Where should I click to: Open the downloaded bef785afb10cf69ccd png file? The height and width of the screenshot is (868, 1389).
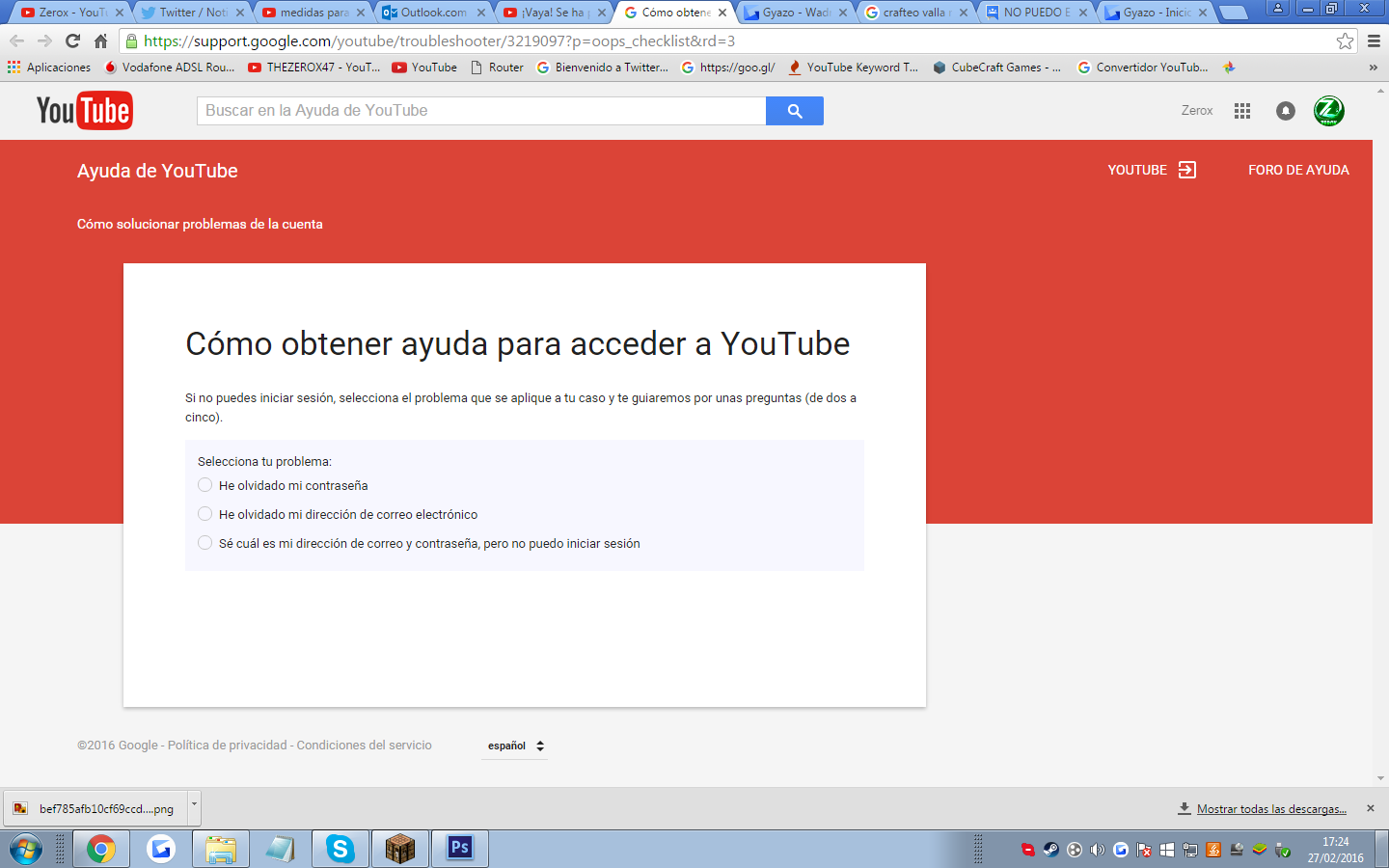(96, 808)
